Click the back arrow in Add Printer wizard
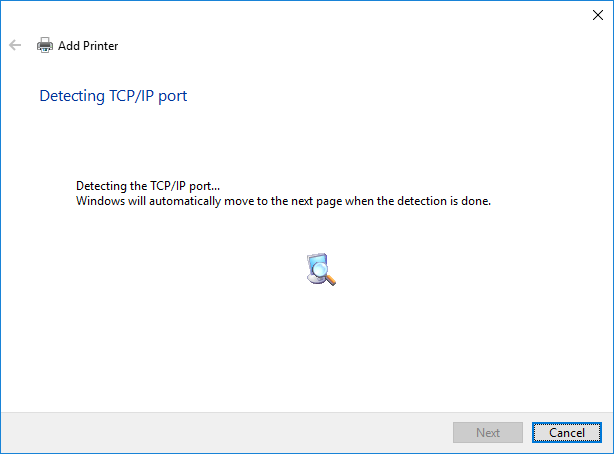This screenshot has height=454, width=614. point(15,45)
